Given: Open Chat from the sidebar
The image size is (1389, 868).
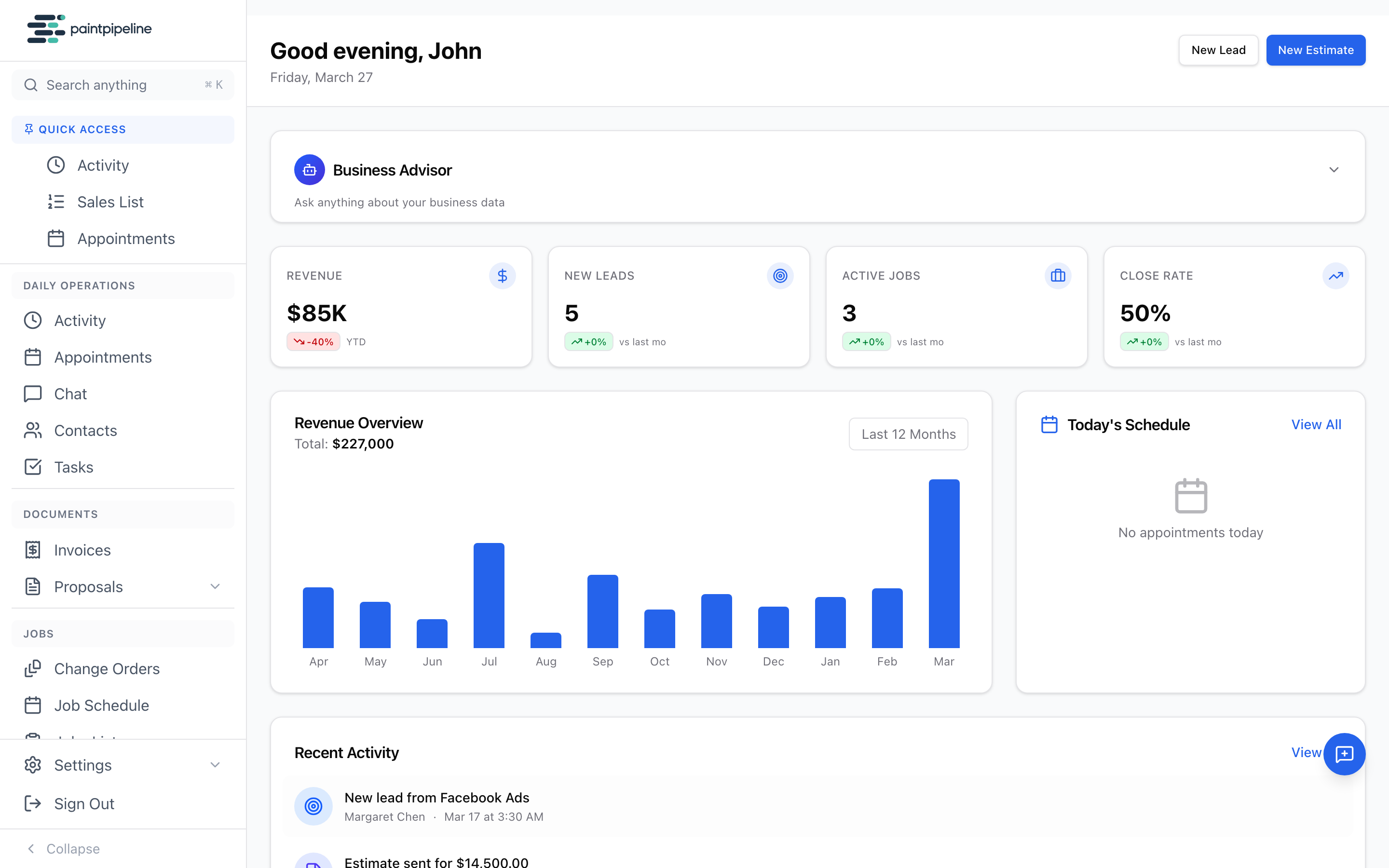Looking at the screenshot, I should 69,393.
